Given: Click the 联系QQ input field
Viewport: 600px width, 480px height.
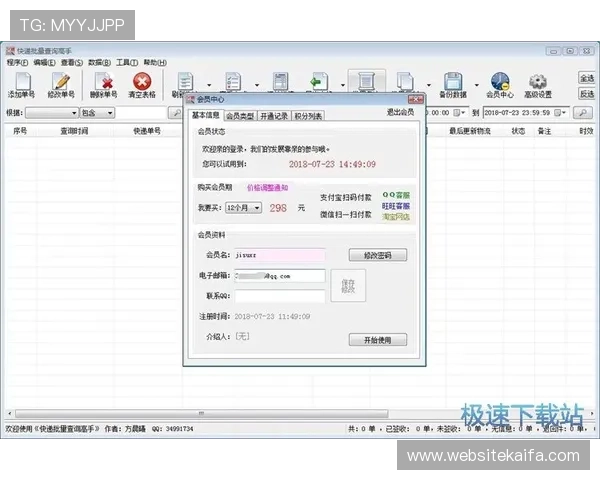Looking at the screenshot, I should tap(280, 296).
